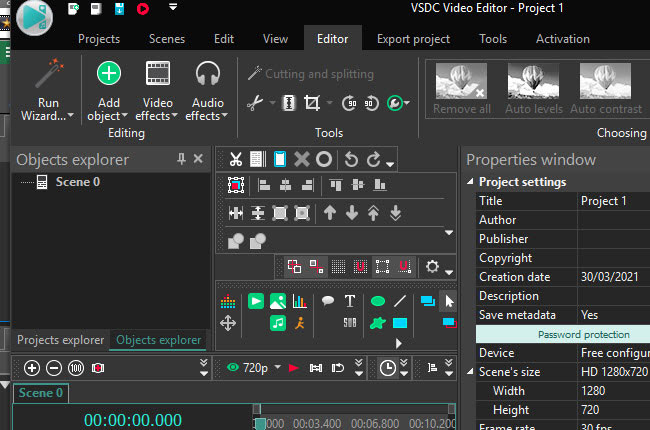This screenshot has width=650, height=430.
Task: Select the Text tool
Action: [x=350, y=301]
